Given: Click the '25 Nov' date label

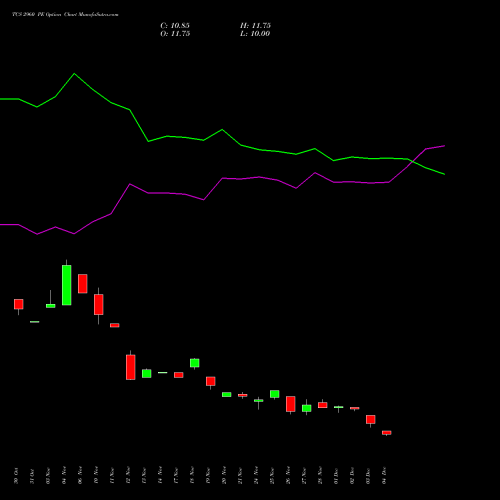Looking at the screenshot, I should pyautogui.click(x=272, y=476).
